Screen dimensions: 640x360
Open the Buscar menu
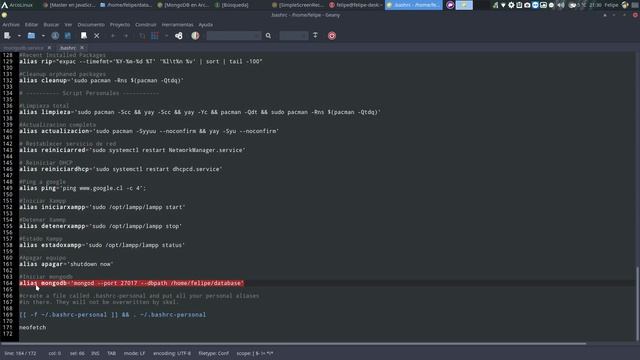click(51, 24)
